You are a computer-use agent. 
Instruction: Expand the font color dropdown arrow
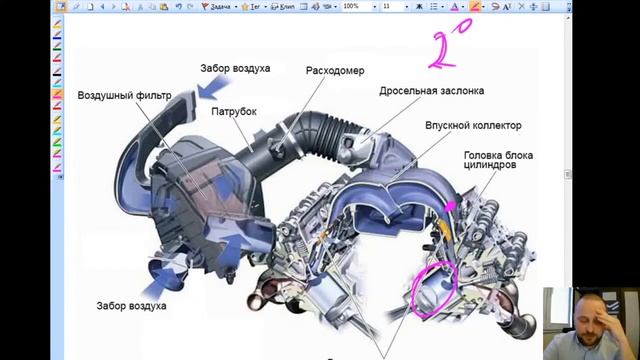[x=462, y=7]
